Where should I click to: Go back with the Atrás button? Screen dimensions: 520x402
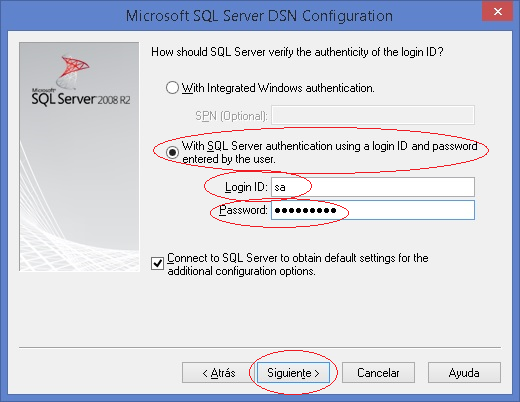pyautogui.click(x=219, y=373)
